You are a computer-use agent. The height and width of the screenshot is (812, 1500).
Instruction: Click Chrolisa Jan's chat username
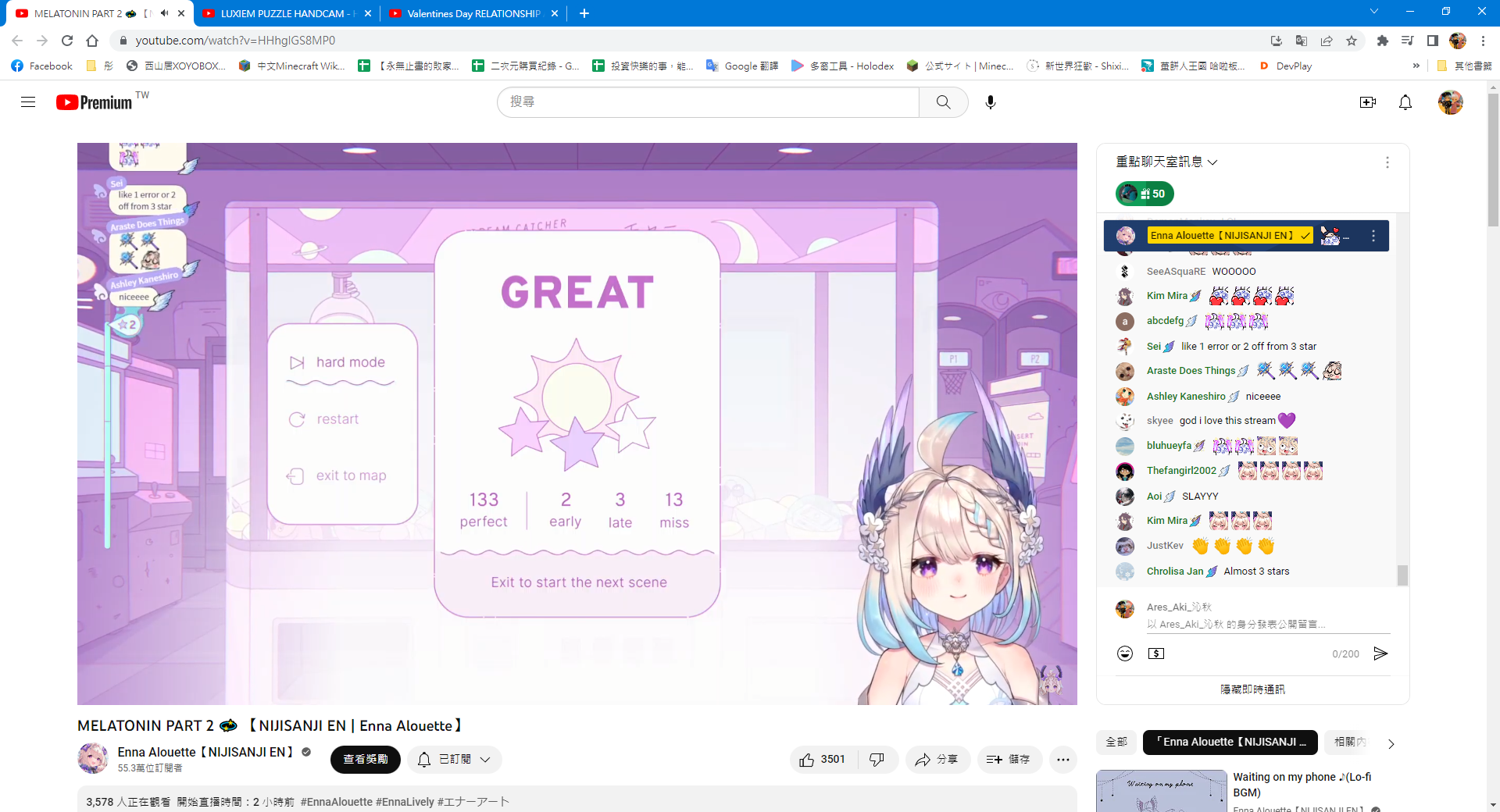[x=1175, y=572]
